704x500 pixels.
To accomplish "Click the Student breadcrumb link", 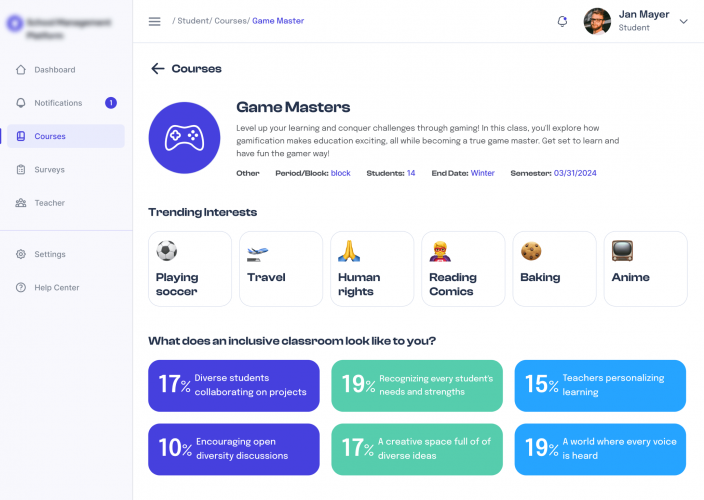I will coord(193,21).
